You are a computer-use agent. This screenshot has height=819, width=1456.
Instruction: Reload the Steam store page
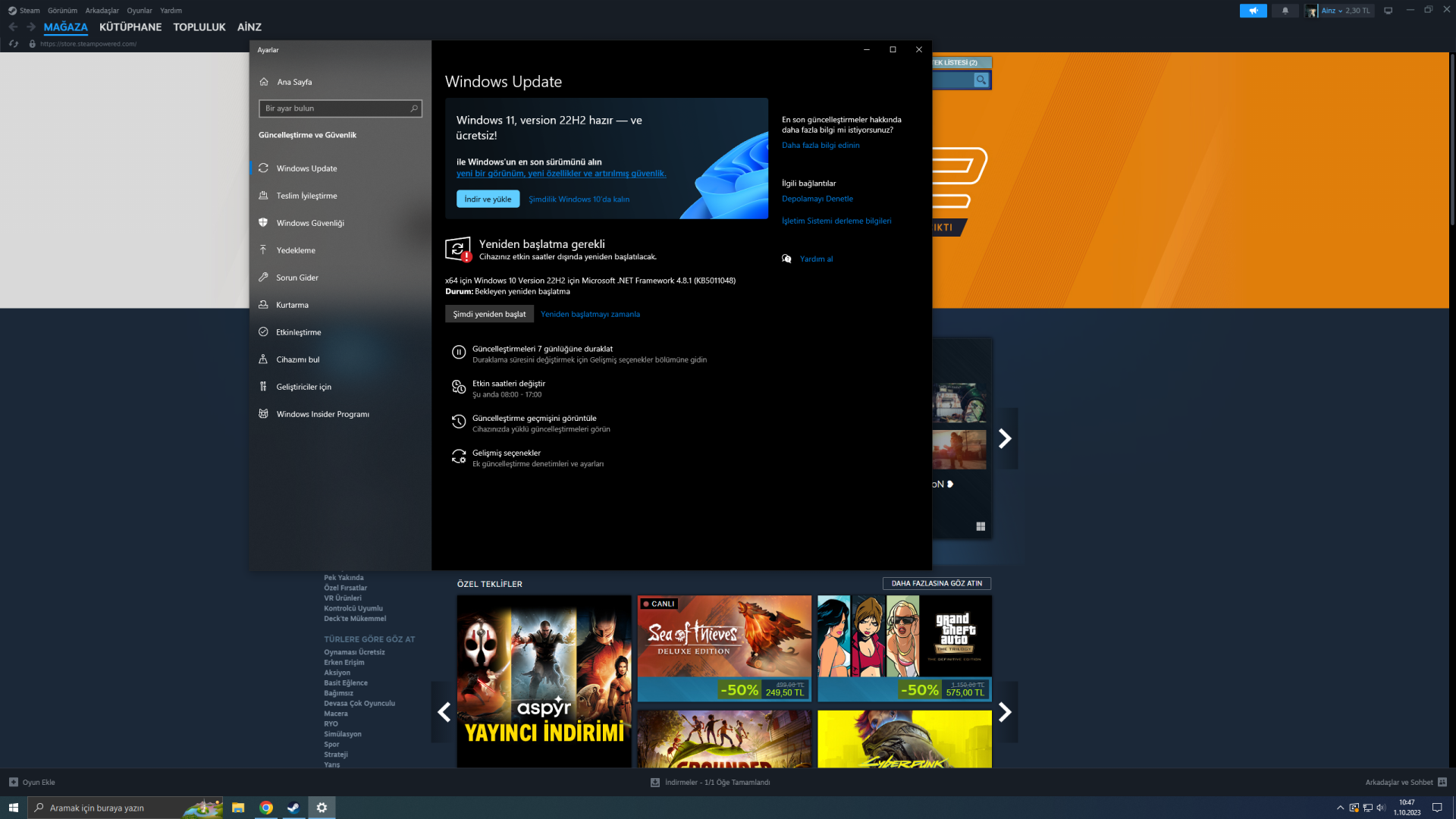click(14, 44)
